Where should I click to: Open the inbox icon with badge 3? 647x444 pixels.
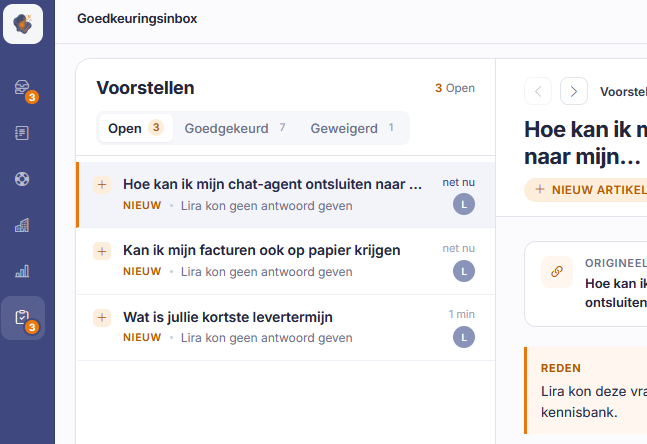[23, 88]
